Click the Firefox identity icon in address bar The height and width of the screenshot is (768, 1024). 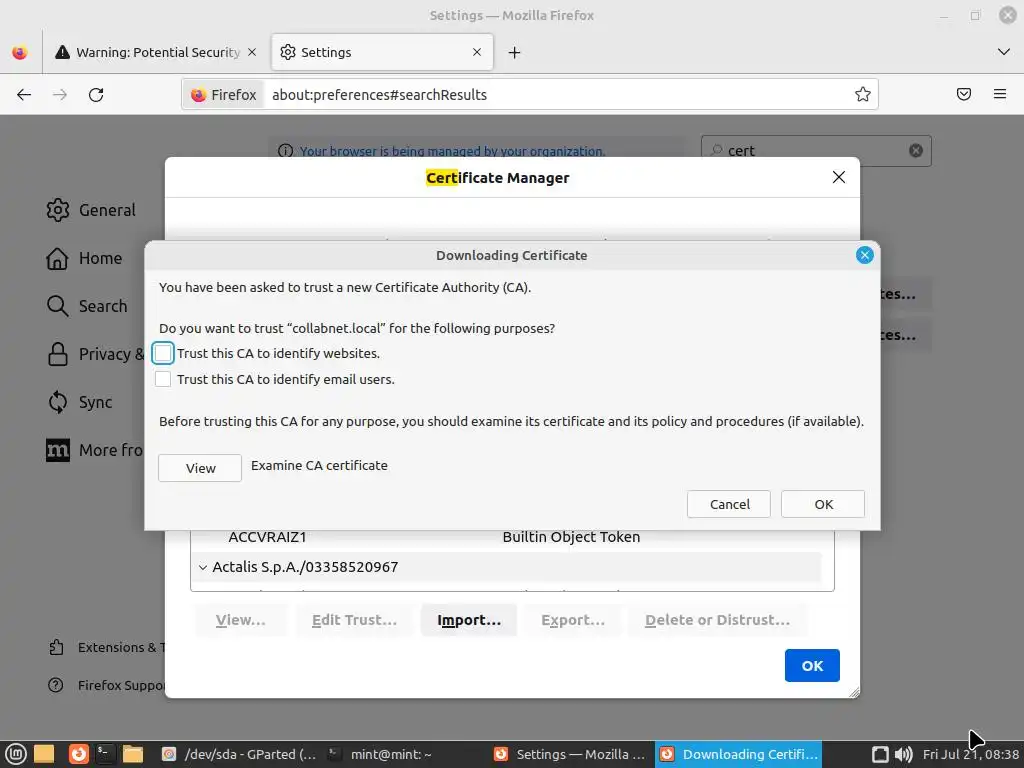point(223,95)
